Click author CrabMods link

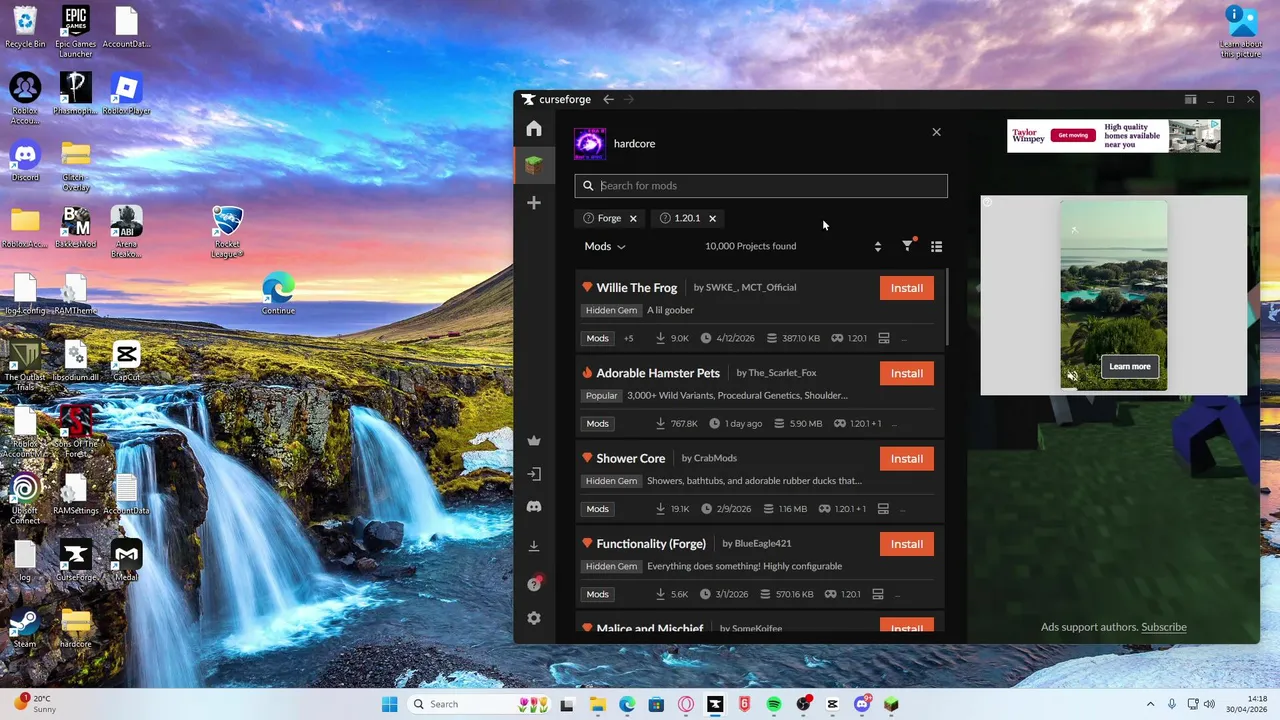[715, 458]
